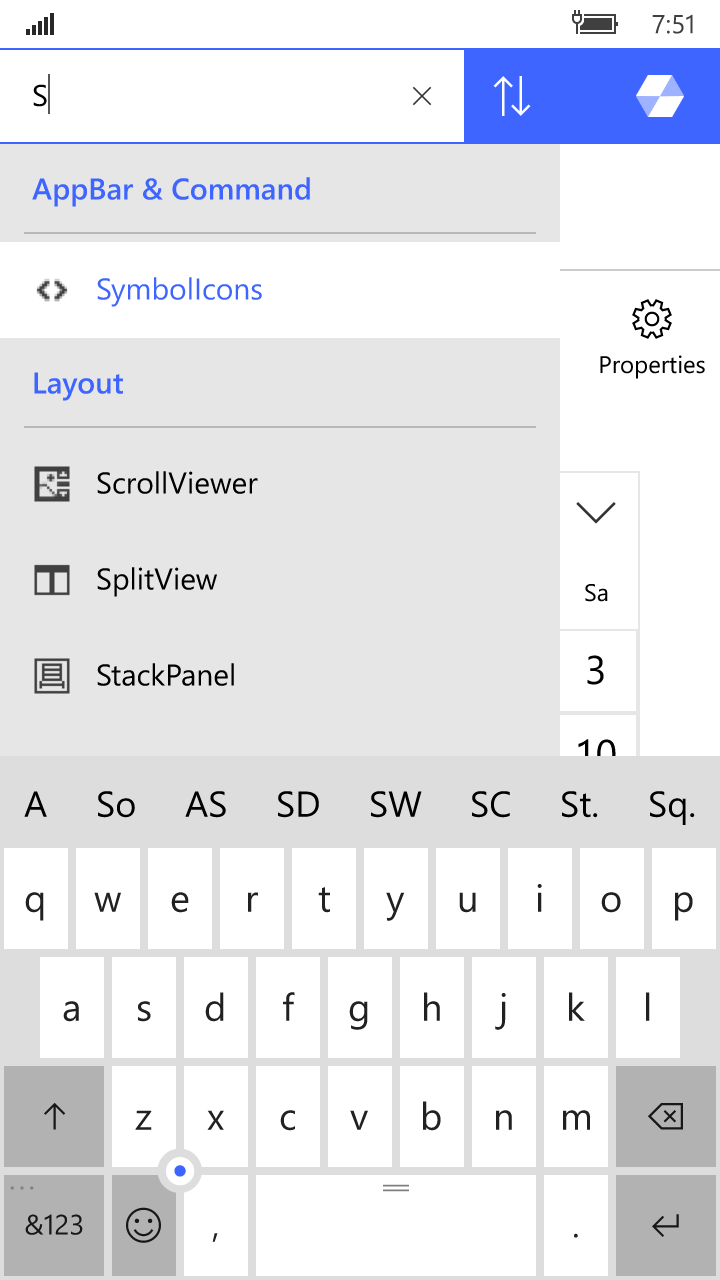
Task: Open the Properties gear icon
Action: (x=652, y=320)
